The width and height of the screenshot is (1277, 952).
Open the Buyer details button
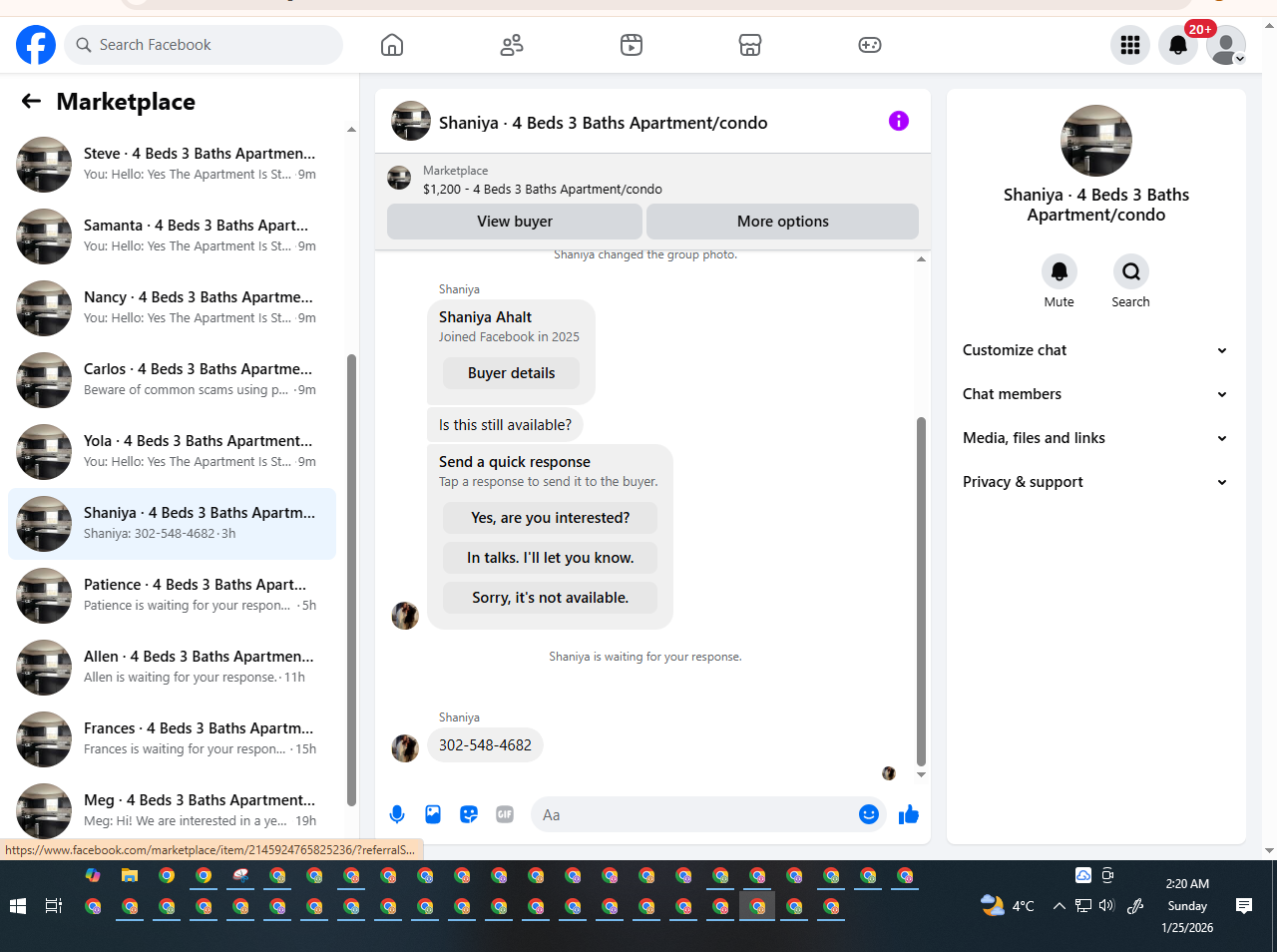pyautogui.click(x=511, y=373)
